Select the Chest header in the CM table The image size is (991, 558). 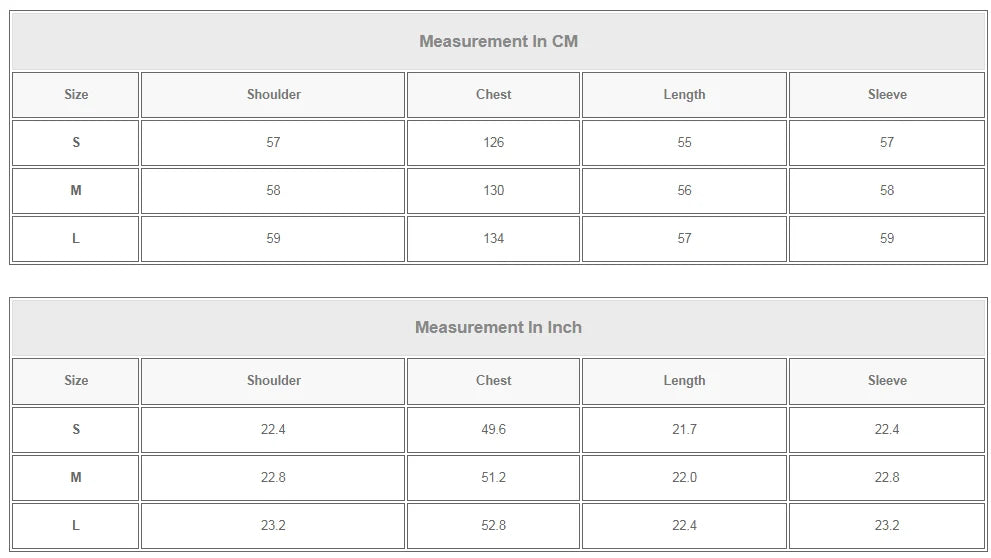click(x=493, y=94)
